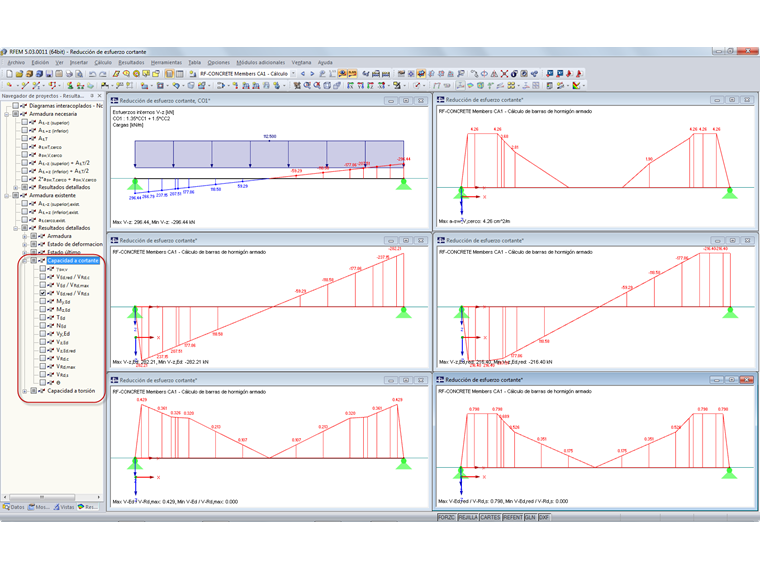Click the REJILLA status bar button
The image size is (760, 570).
coord(468,518)
